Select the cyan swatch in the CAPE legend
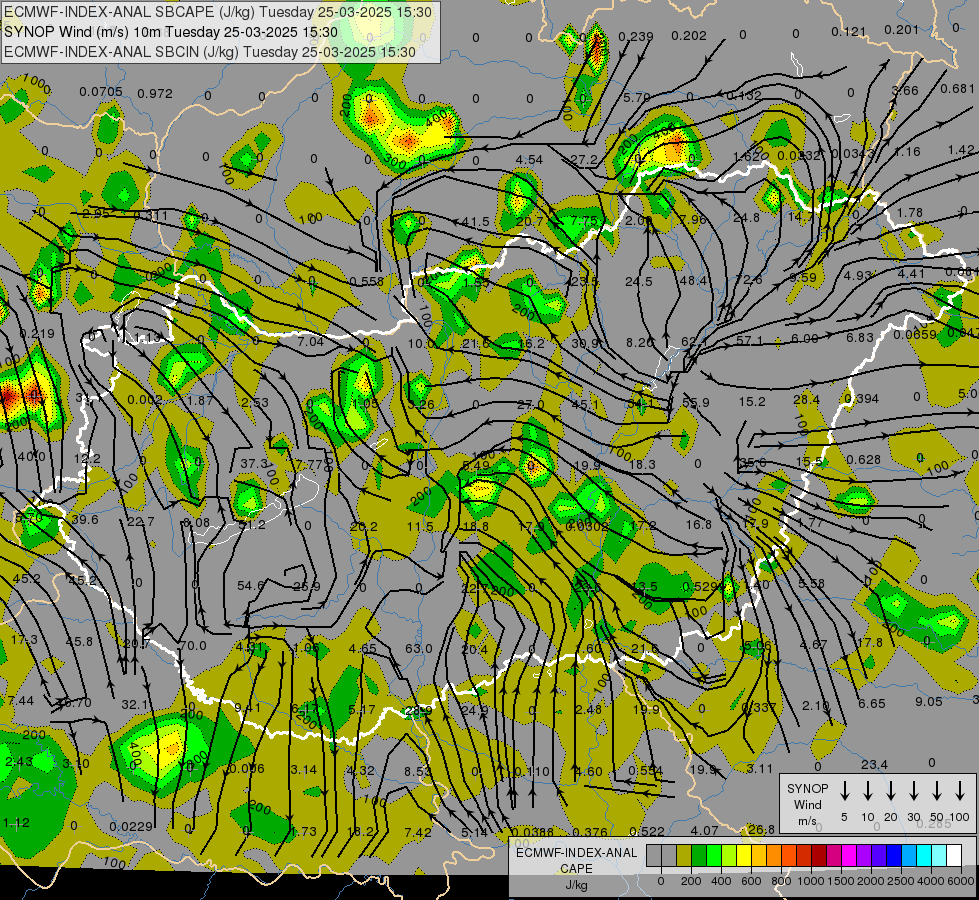This screenshot has width=979, height=900. tap(923, 855)
